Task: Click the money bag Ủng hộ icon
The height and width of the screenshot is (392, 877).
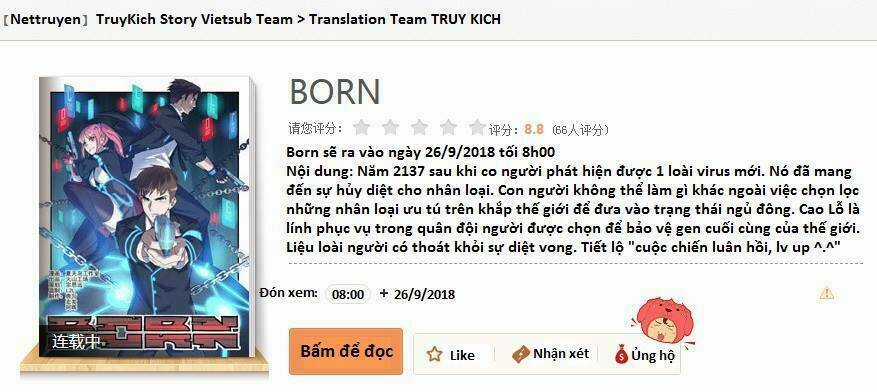Action: click(621, 355)
